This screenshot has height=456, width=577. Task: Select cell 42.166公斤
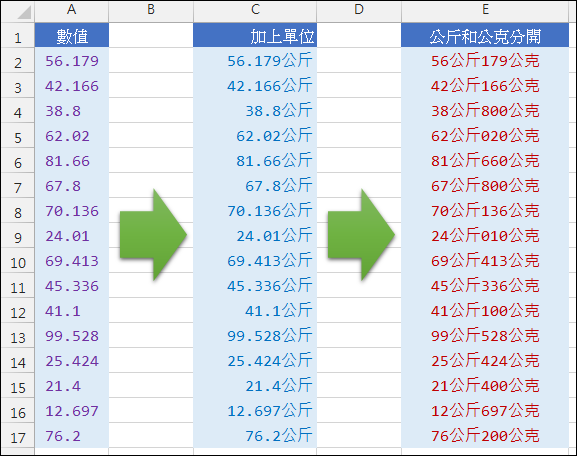coord(255,85)
